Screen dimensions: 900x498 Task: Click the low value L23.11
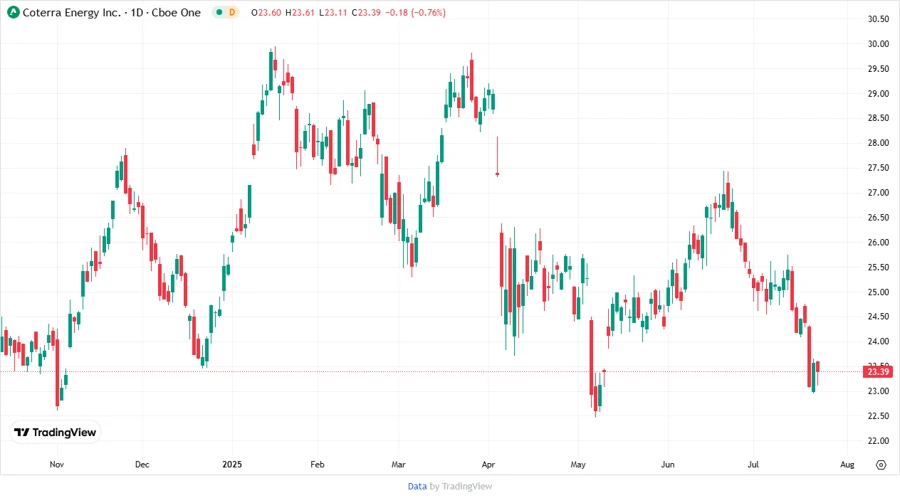coord(332,13)
